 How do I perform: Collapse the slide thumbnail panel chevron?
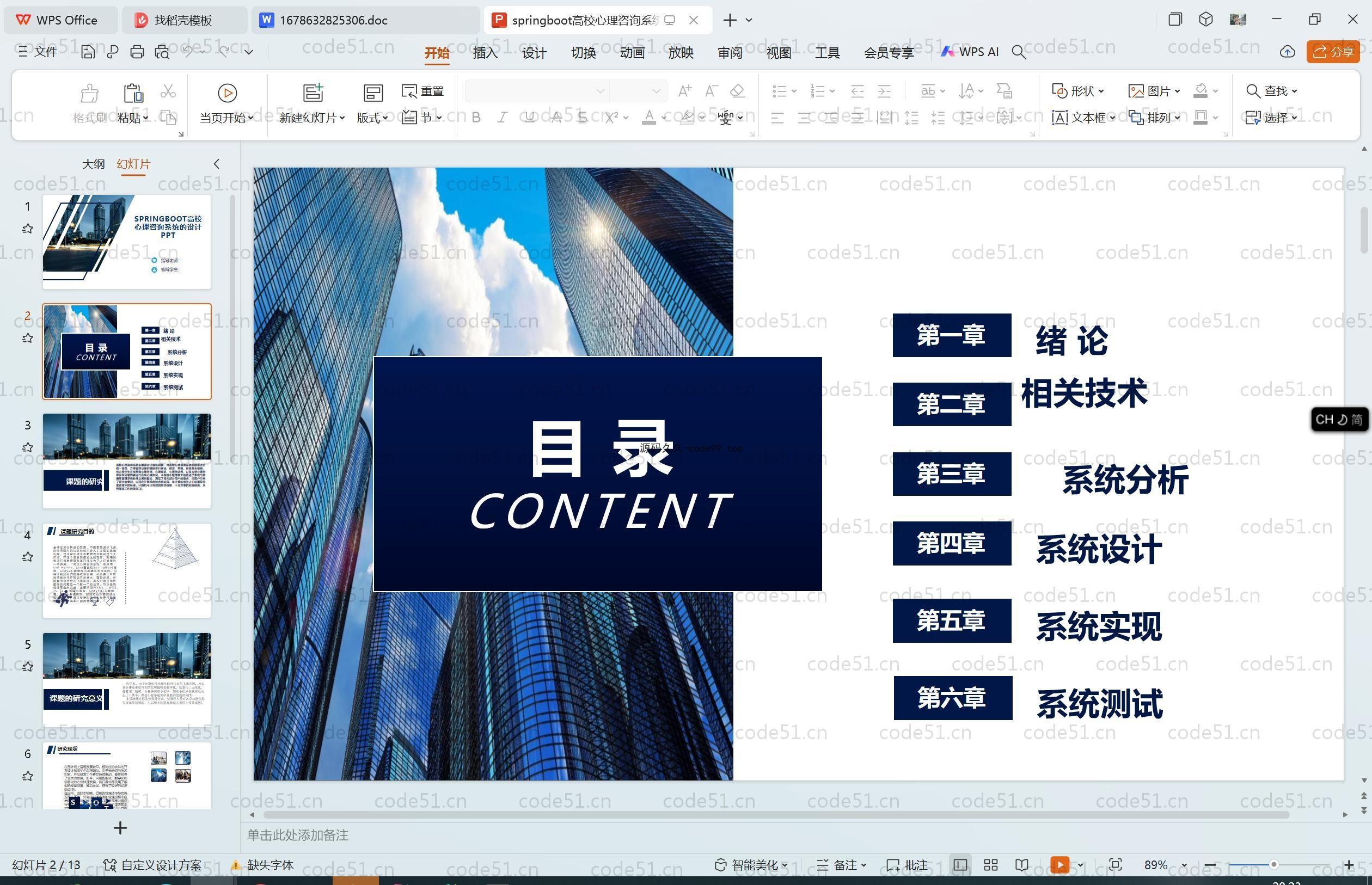click(217, 164)
